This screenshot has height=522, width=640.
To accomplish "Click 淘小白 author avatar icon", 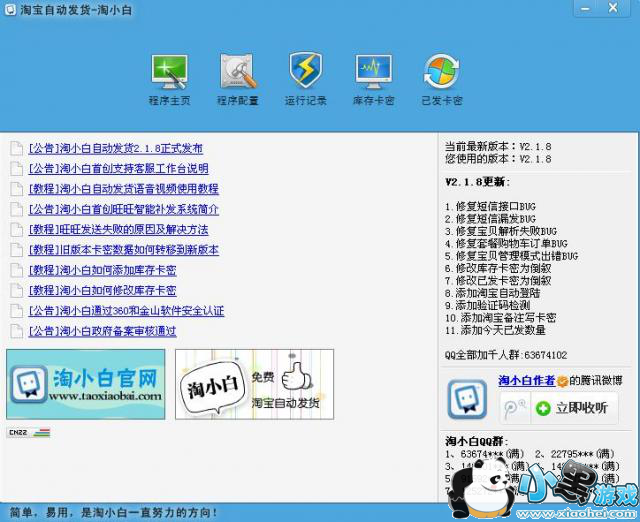I will point(467,400).
